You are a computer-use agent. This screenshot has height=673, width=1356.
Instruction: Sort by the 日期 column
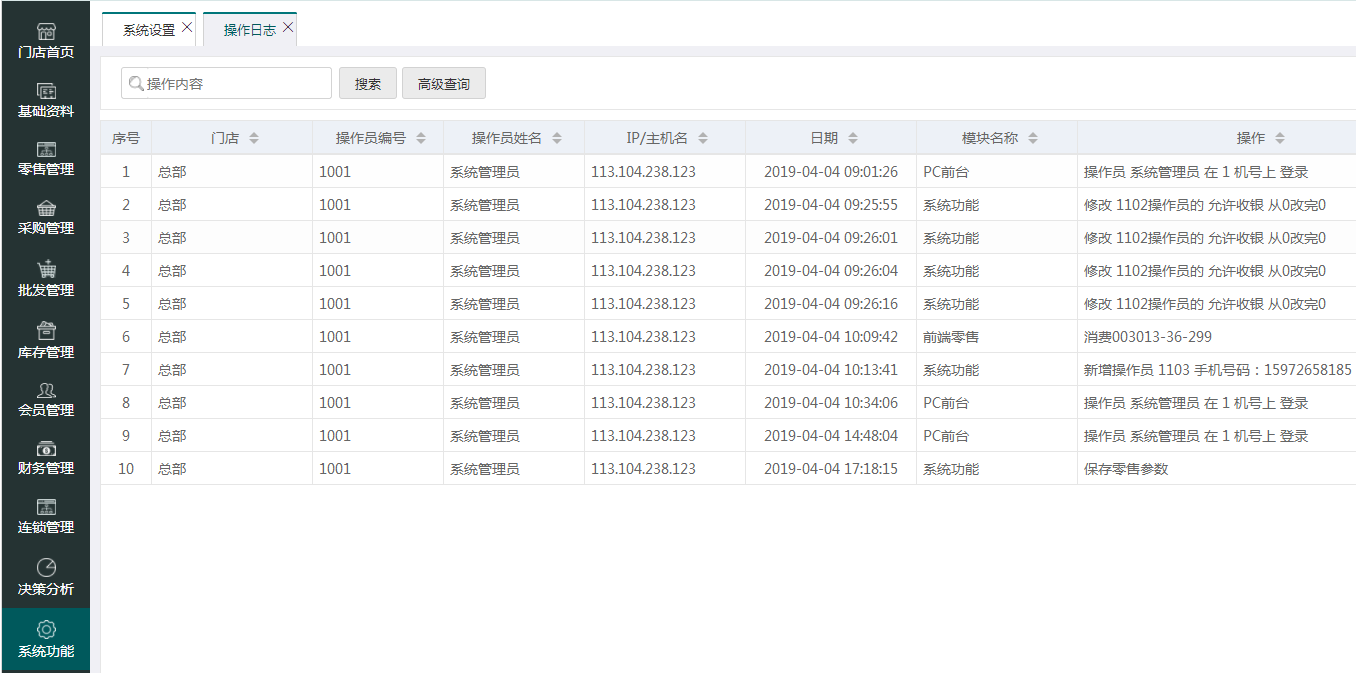[x=852, y=139]
